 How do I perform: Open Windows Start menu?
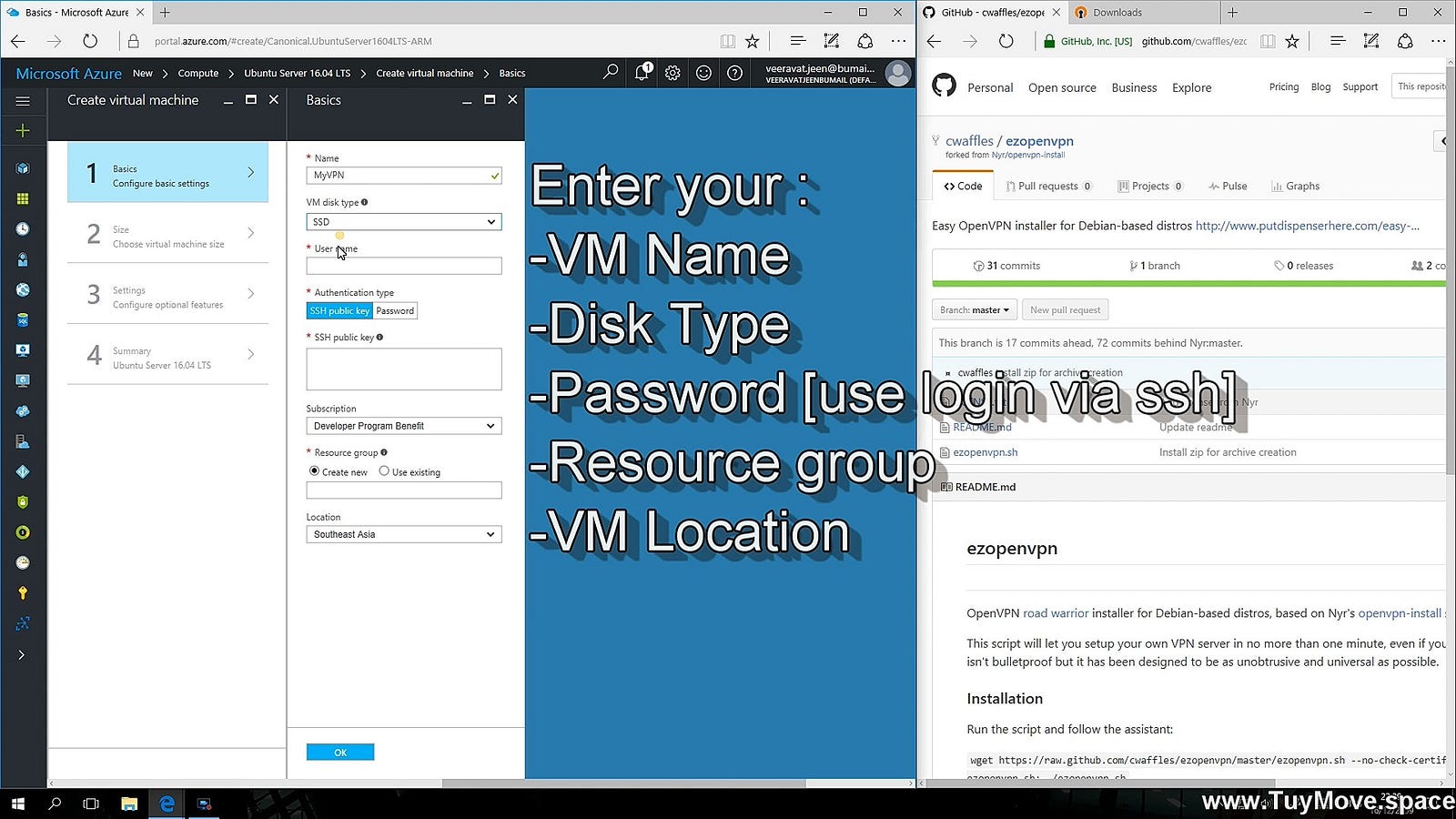(17, 804)
